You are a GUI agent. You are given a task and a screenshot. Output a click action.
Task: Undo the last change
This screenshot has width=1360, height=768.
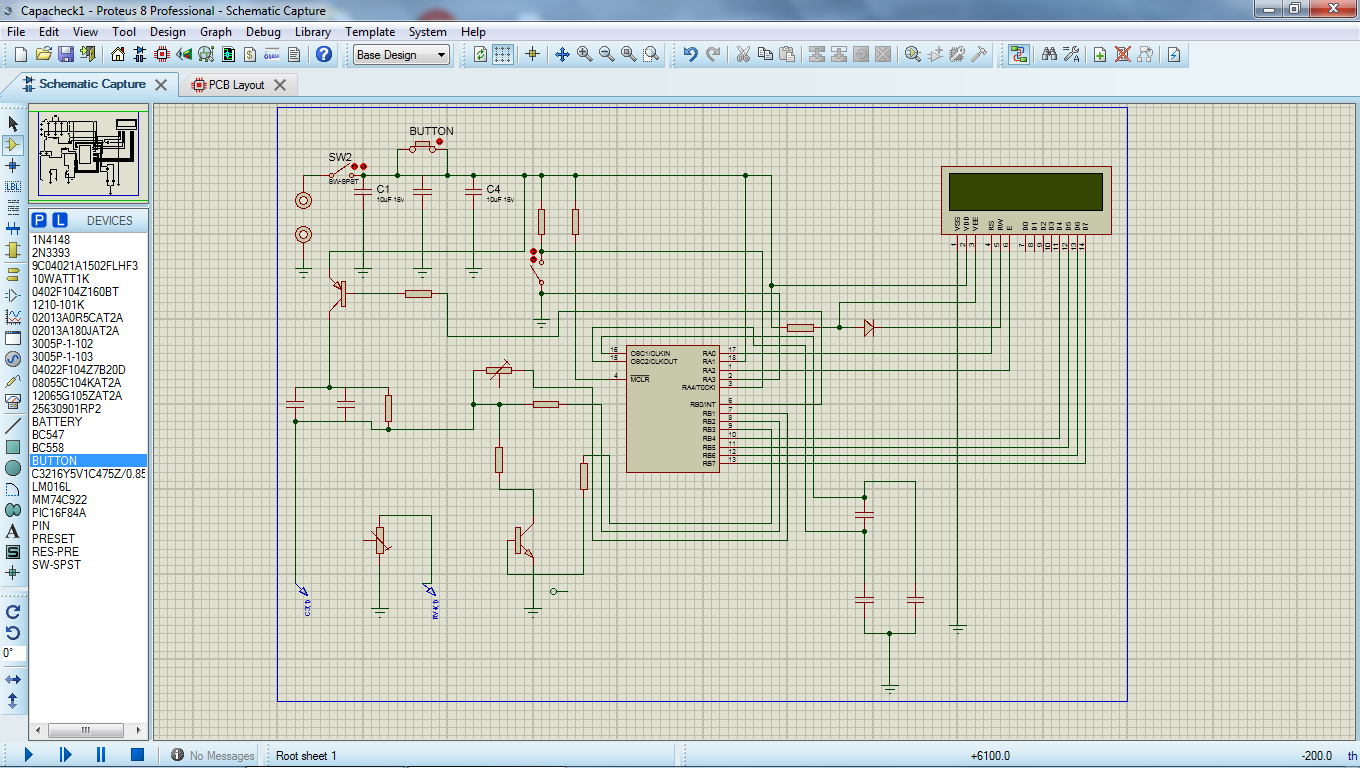click(690, 54)
